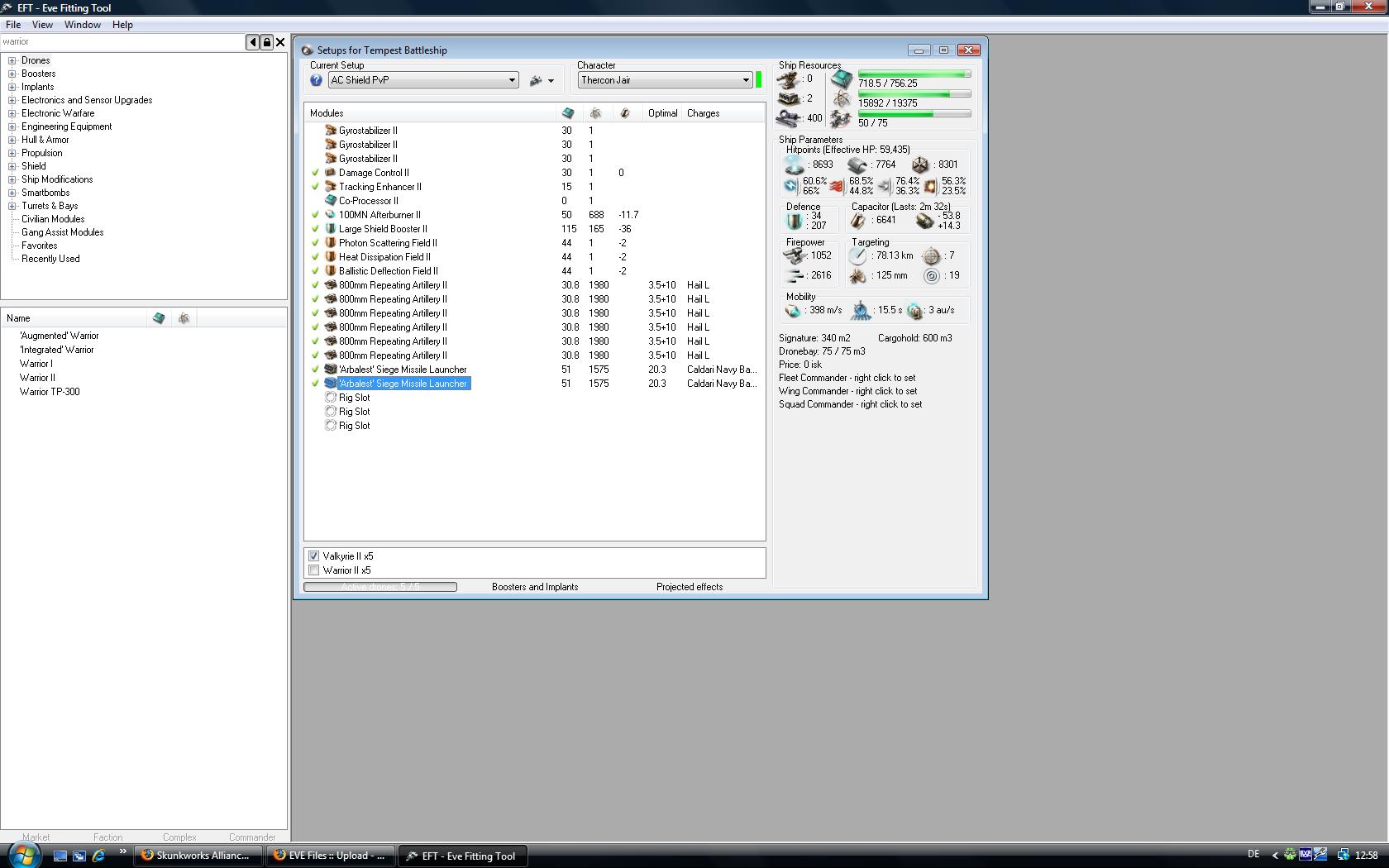The height and width of the screenshot is (868, 1389).
Task: Open the Current Setup dropdown AC Shield PvP
Action: [423, 80]
